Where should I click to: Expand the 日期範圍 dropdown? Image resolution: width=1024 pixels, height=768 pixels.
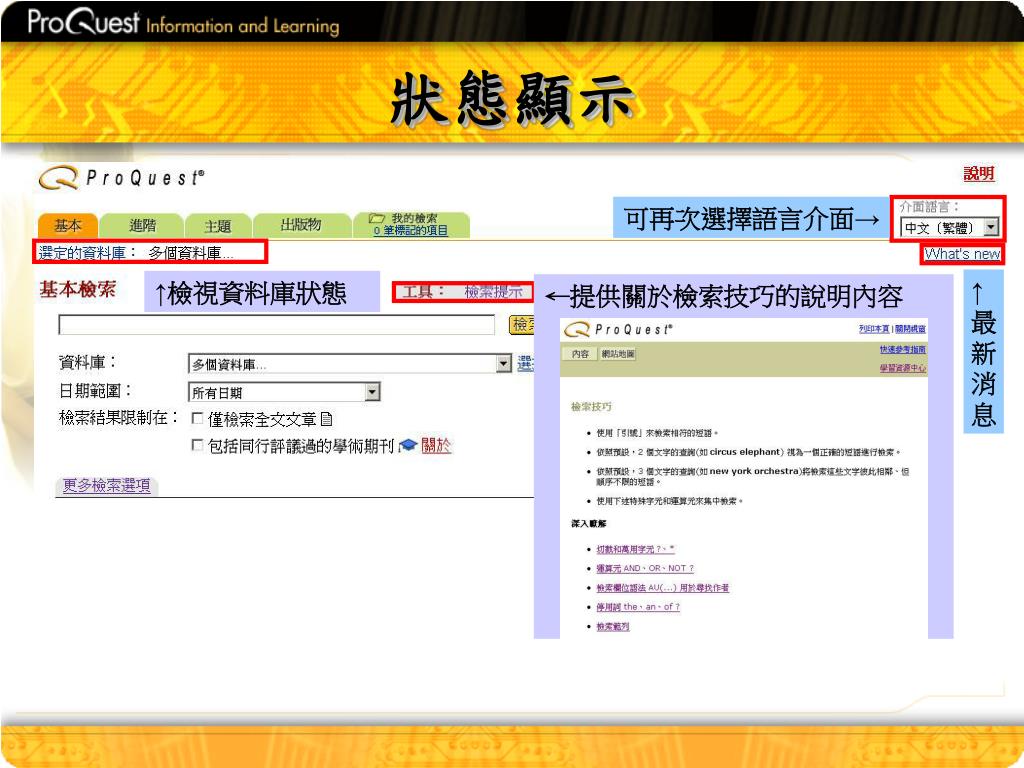point(372,393)
